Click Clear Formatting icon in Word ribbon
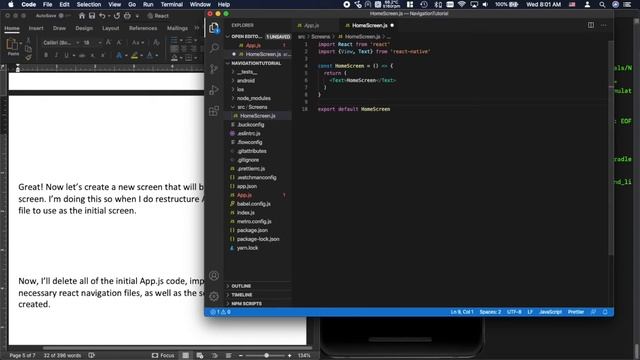 coord(156,42)
